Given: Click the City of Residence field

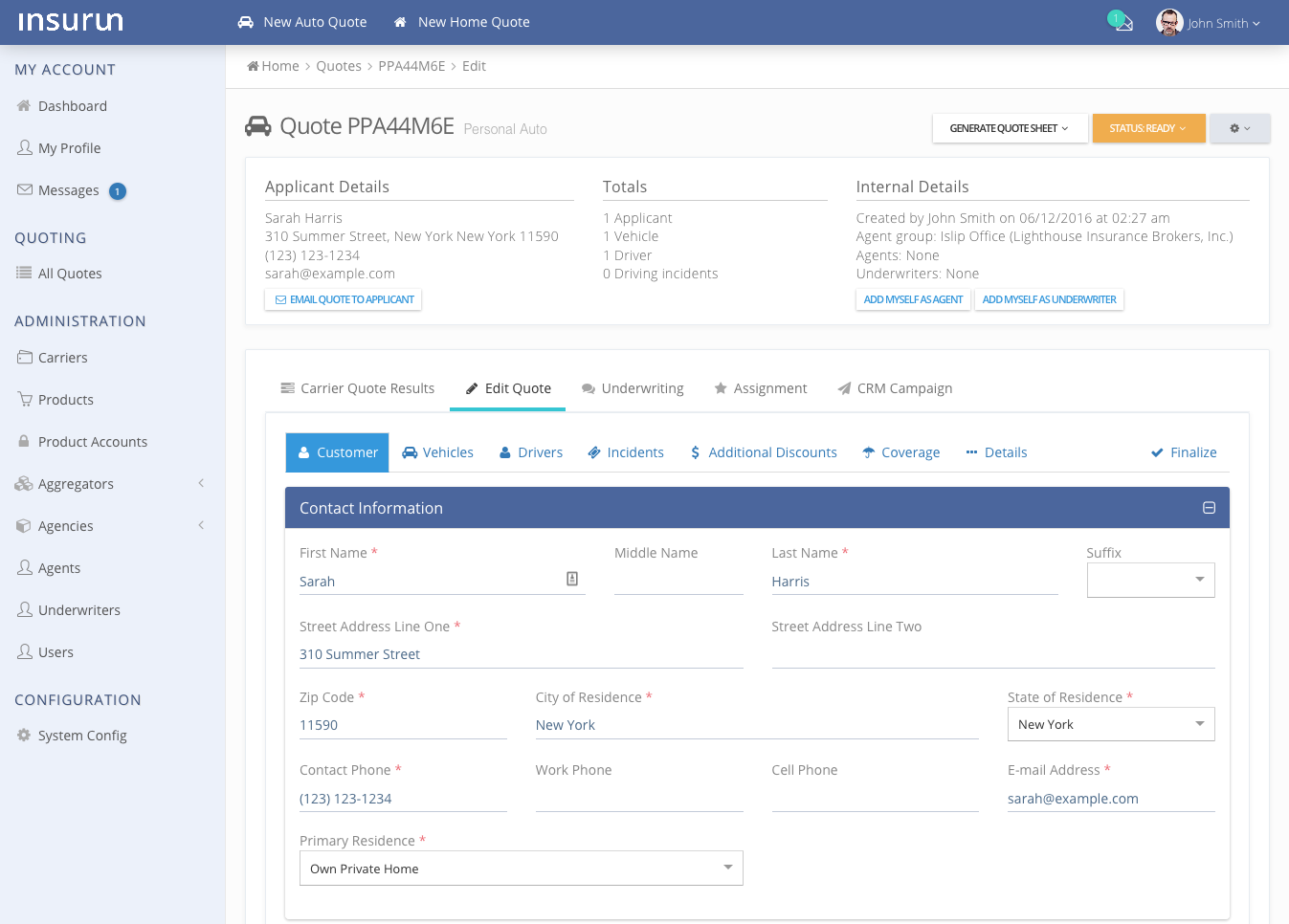Looking at the screenshot, I should (757, 725).
